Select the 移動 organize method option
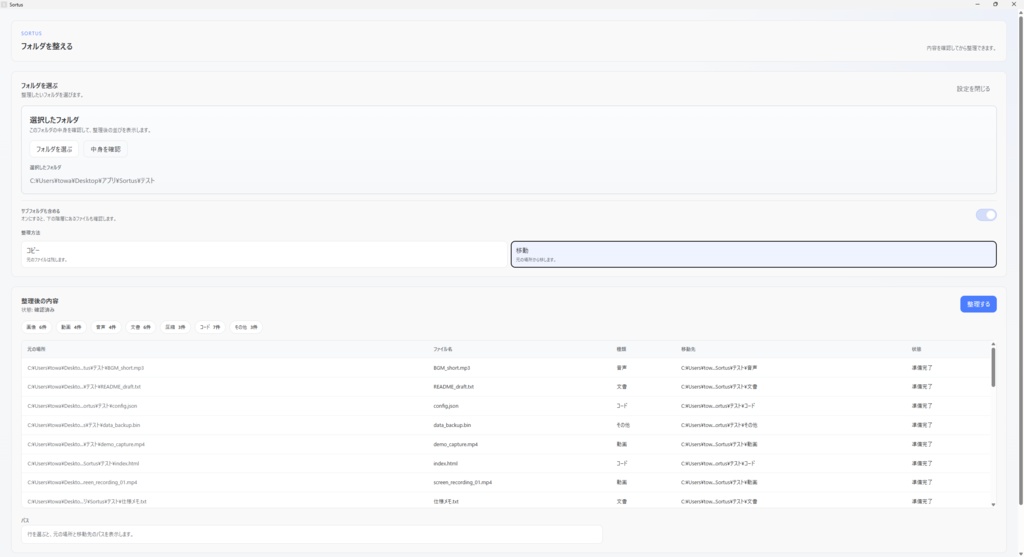 [x=753, y=254]
